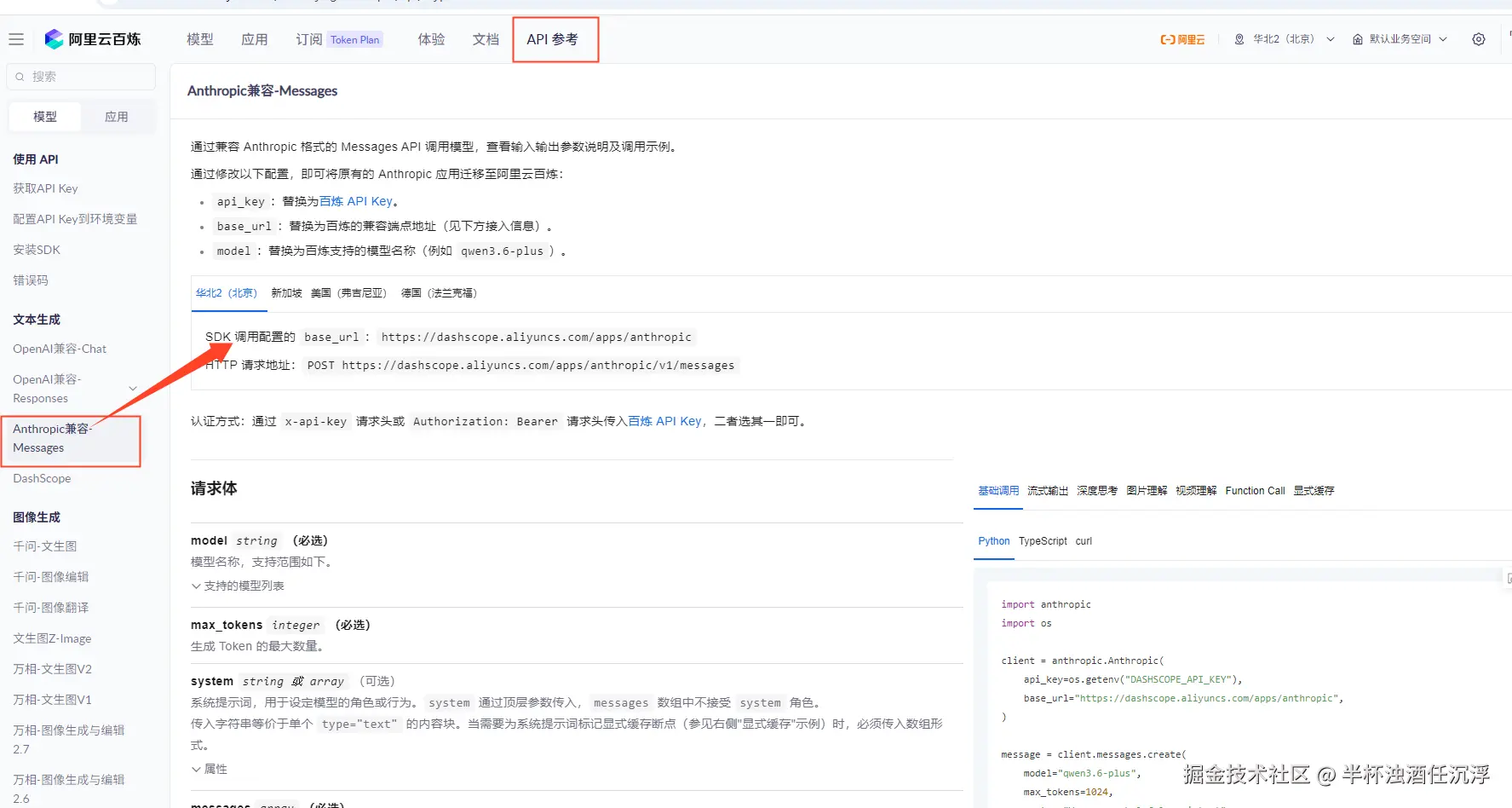Viewport: 1512px width, 808px height.
Task: Expand the 属性 section under system
Action: [210, 769]
